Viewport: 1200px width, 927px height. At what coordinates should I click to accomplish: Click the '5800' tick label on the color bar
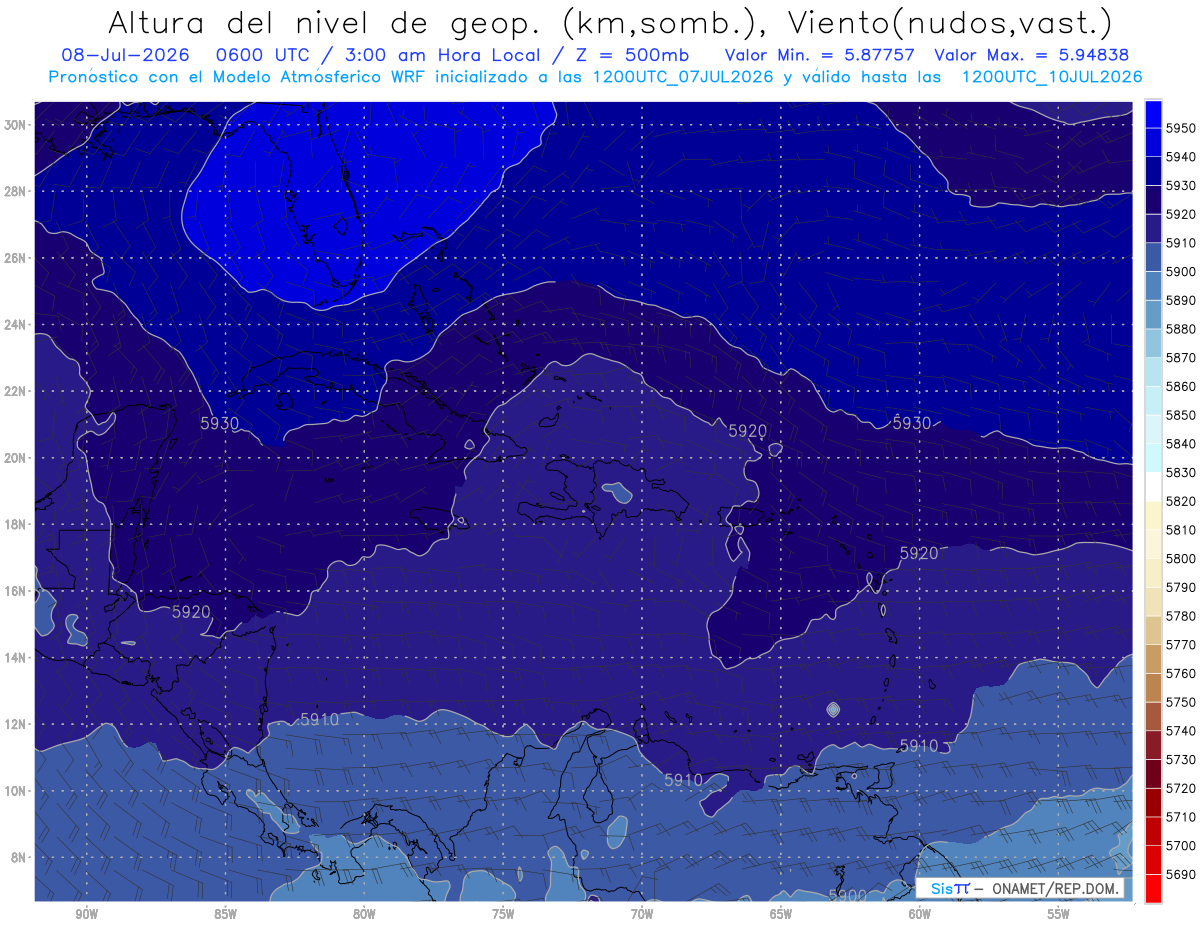click(x=1181, y=558)
